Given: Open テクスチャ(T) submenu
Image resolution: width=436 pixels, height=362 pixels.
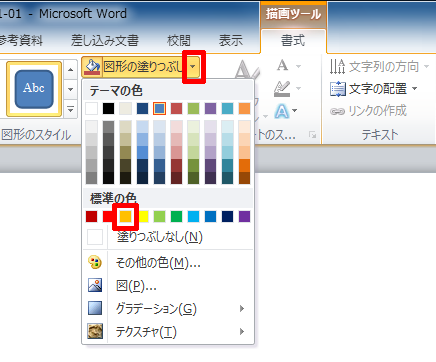Looking at the screenshot, I should (168, 331).
